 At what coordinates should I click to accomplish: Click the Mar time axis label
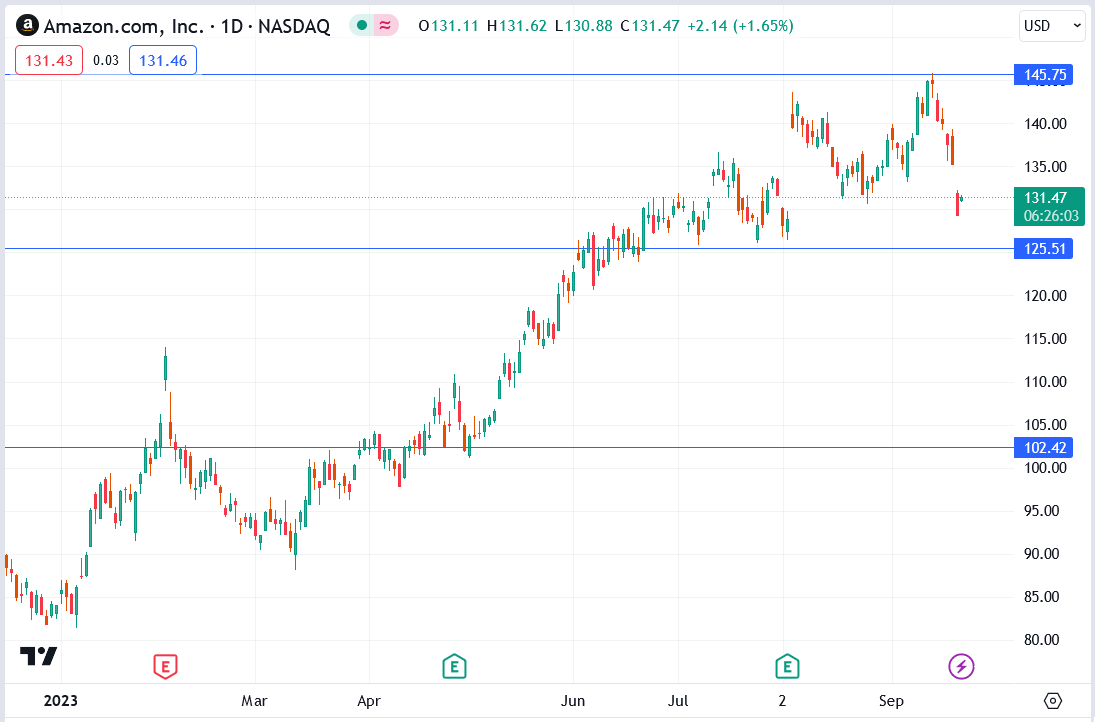click(x=254, y=700)
